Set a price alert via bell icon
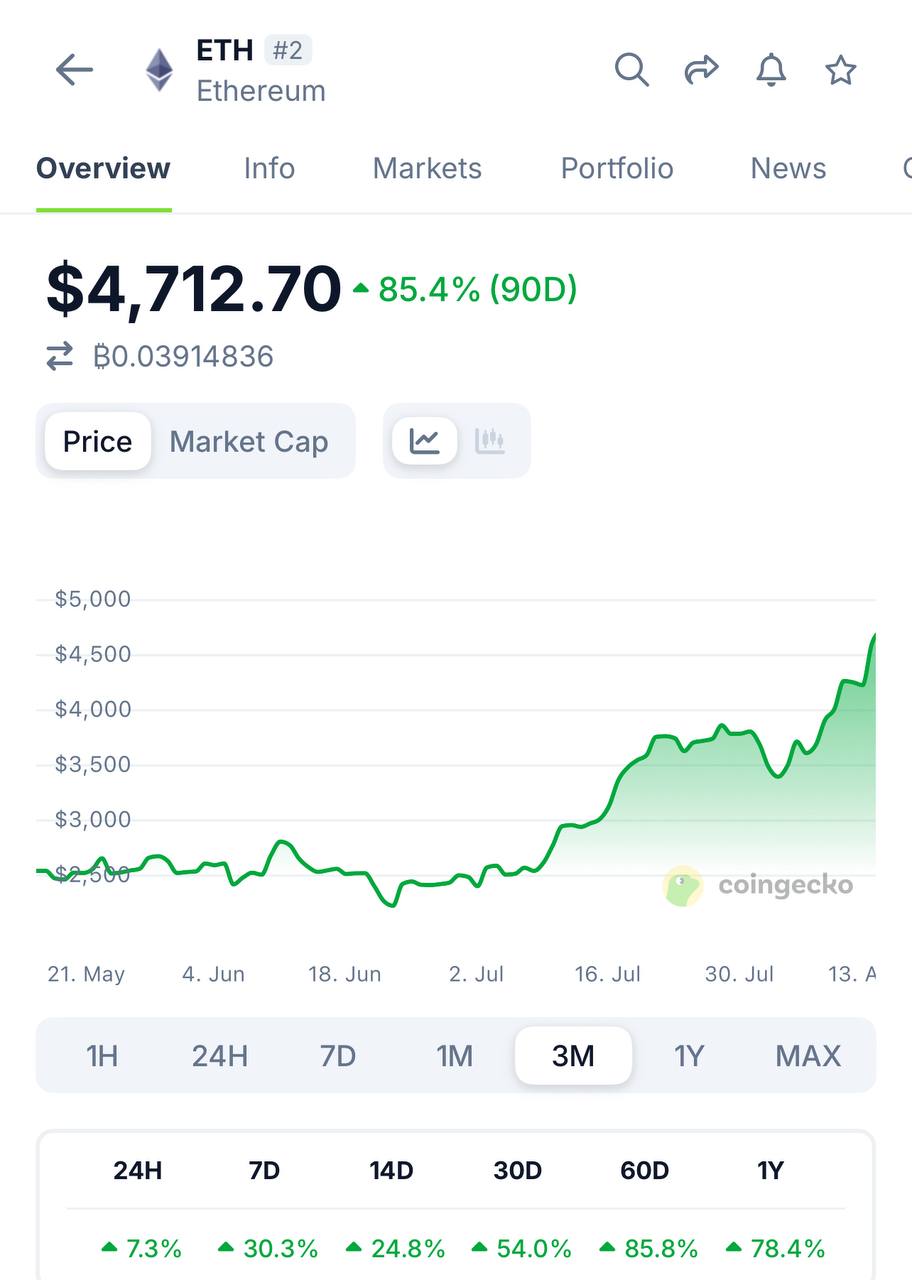 [x=771, y=70]
